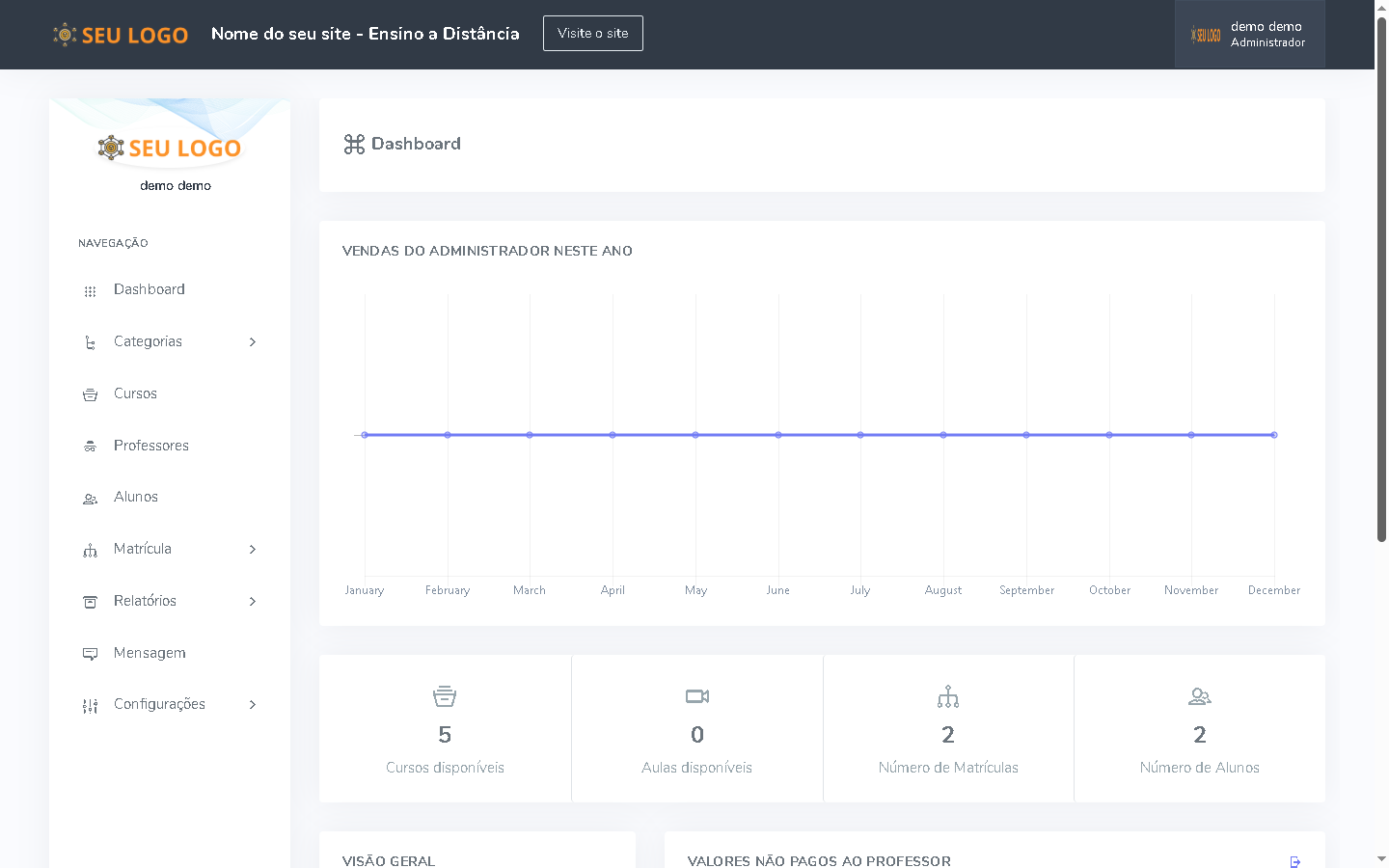Expand the Relatórios submenu chevron
Screen dimensions: 1389x868
pyautogui.click(x=253, y=602)
